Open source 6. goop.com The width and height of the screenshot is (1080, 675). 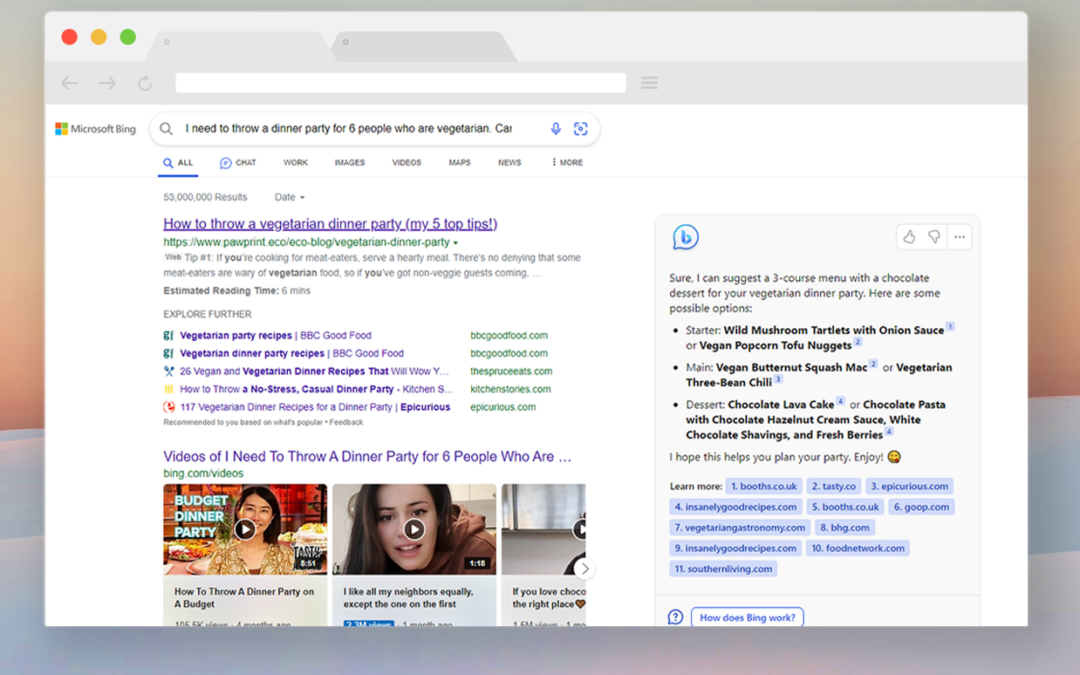[x=921, y=507]
